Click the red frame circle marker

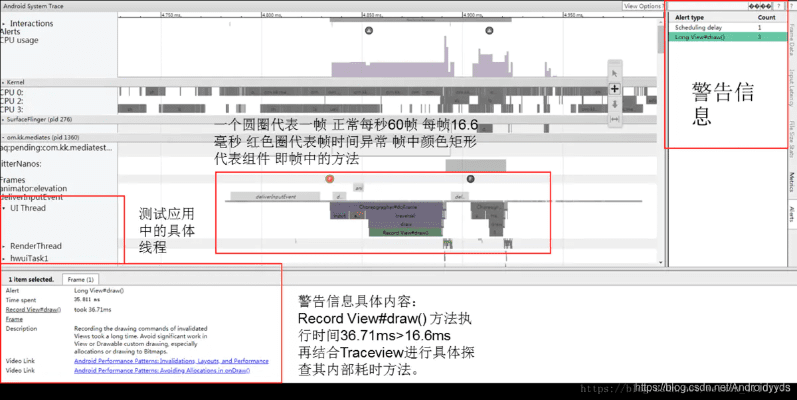coord(330,179)
